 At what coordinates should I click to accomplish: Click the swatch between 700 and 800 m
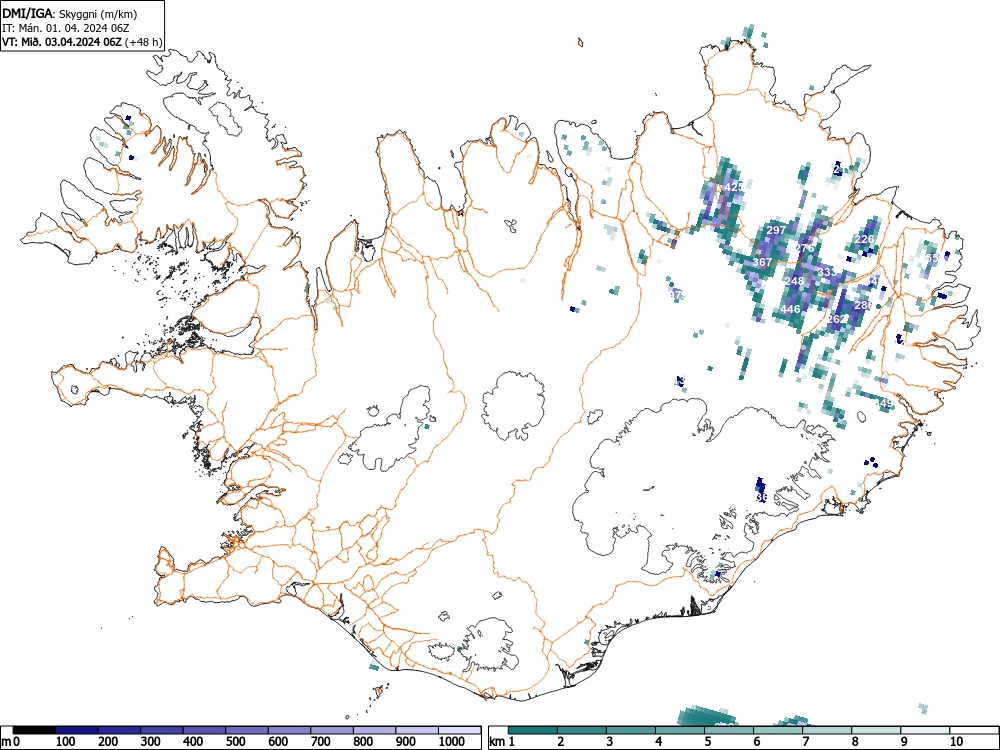(332, 730)
